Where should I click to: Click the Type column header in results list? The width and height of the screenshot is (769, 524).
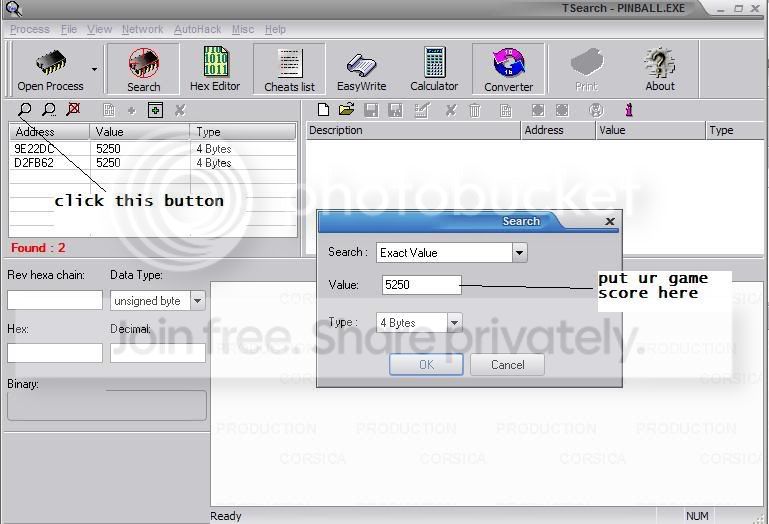pyautogui.click(x=243, y=131)
